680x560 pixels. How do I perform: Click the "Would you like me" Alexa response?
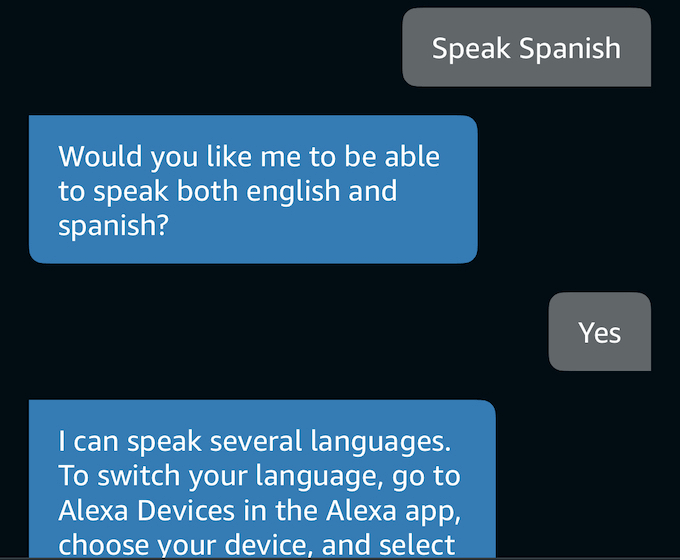tap(253, 189)
